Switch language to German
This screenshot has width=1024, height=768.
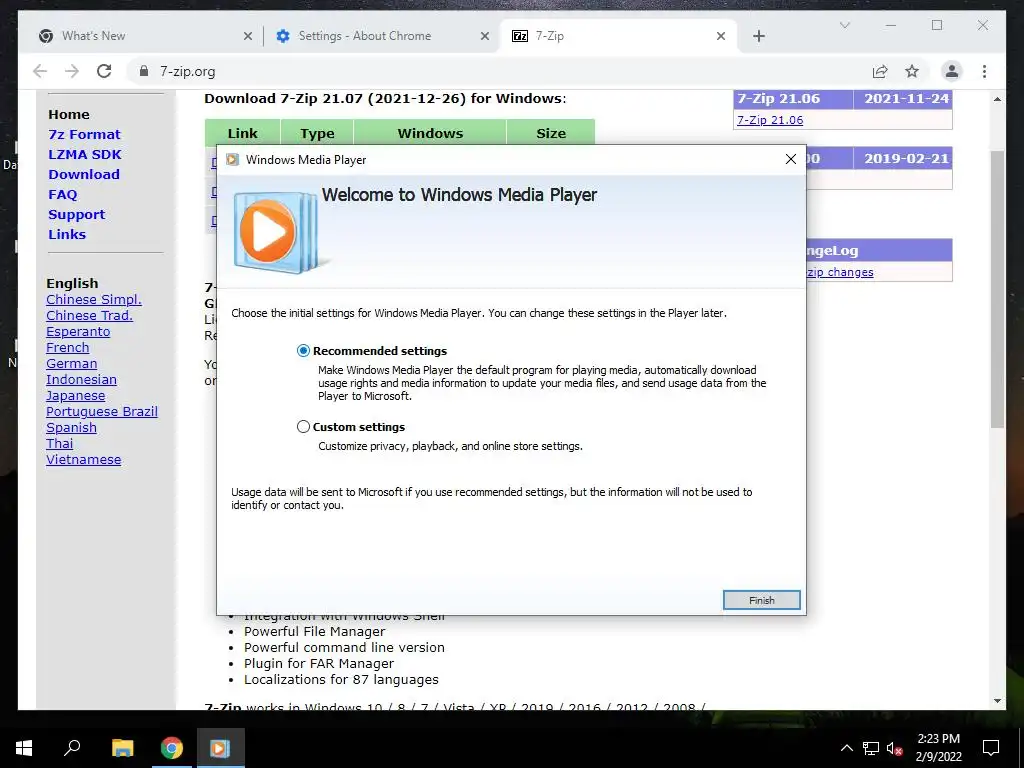point(71,364)
